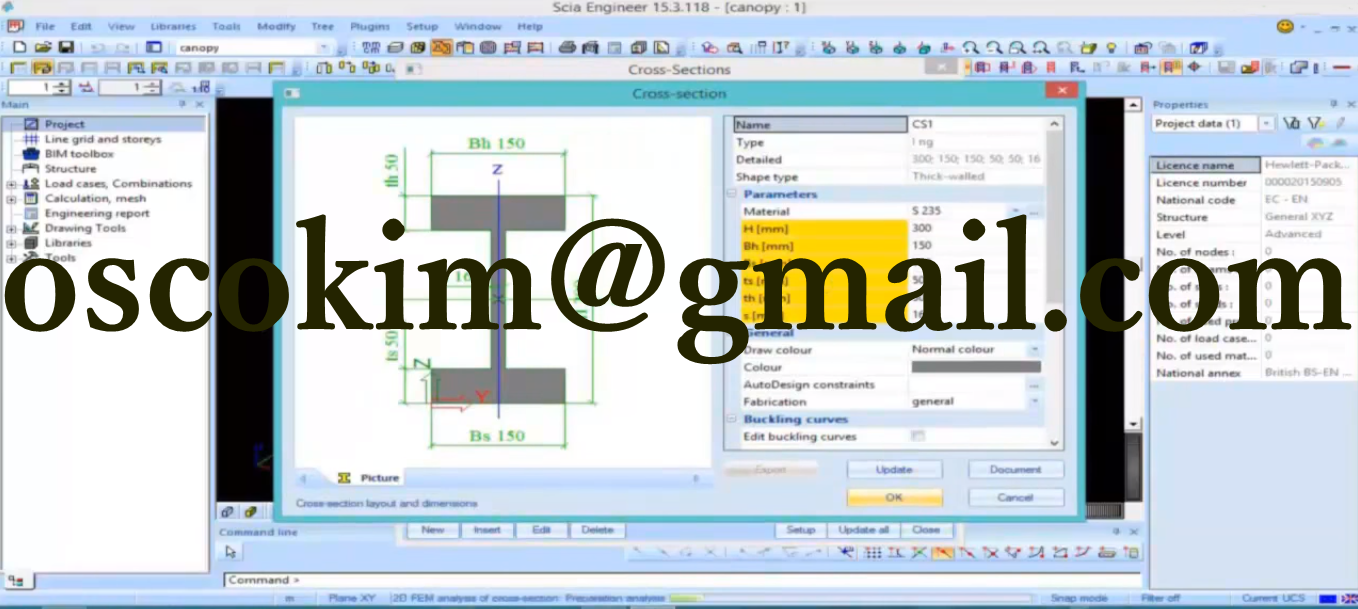Collapse the Buckling curves group
The image size is (1358, 609).
click(731, 419)
